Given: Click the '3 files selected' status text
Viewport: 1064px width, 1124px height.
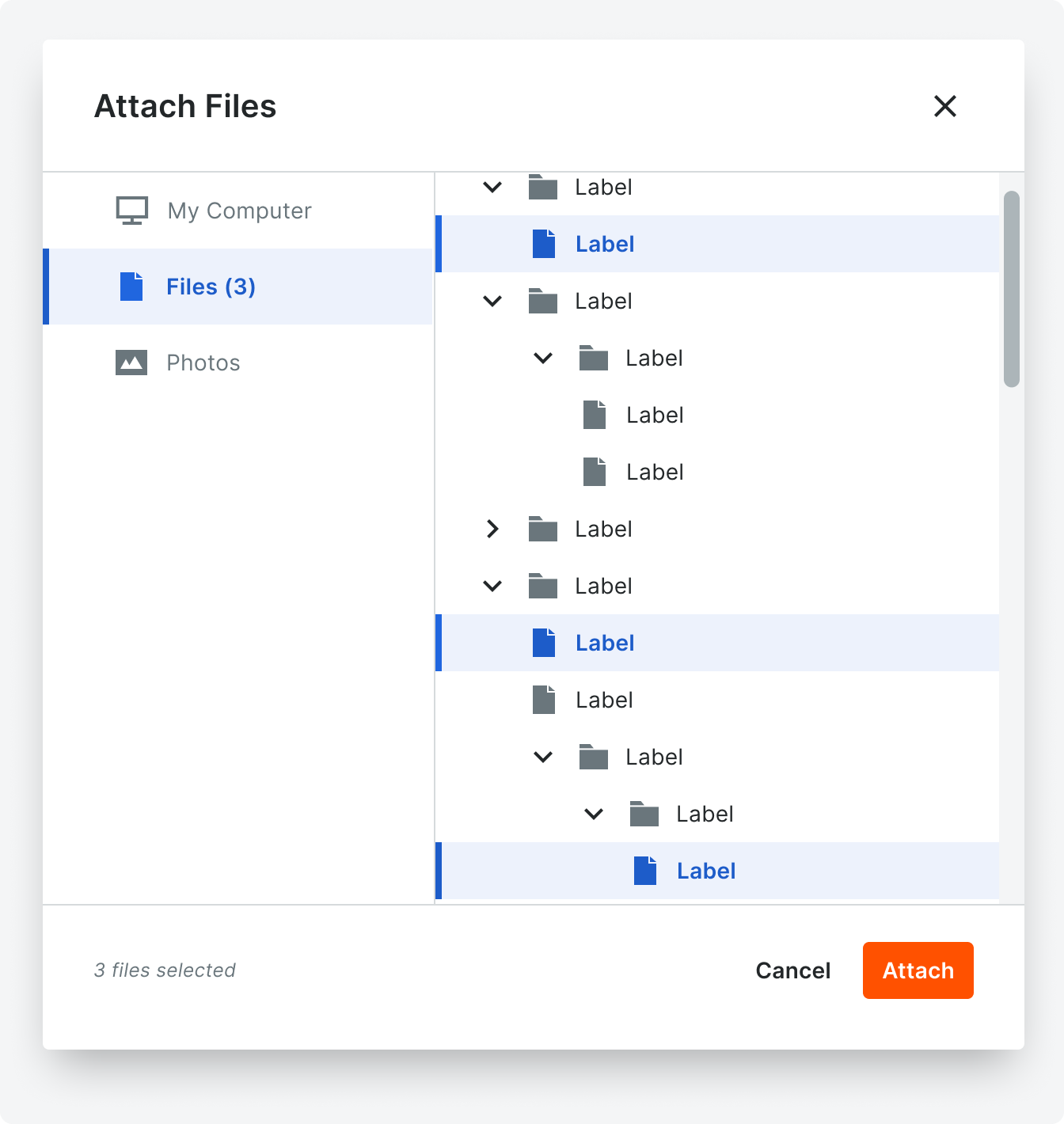Looking at the screenshot, I should [165, 970].
